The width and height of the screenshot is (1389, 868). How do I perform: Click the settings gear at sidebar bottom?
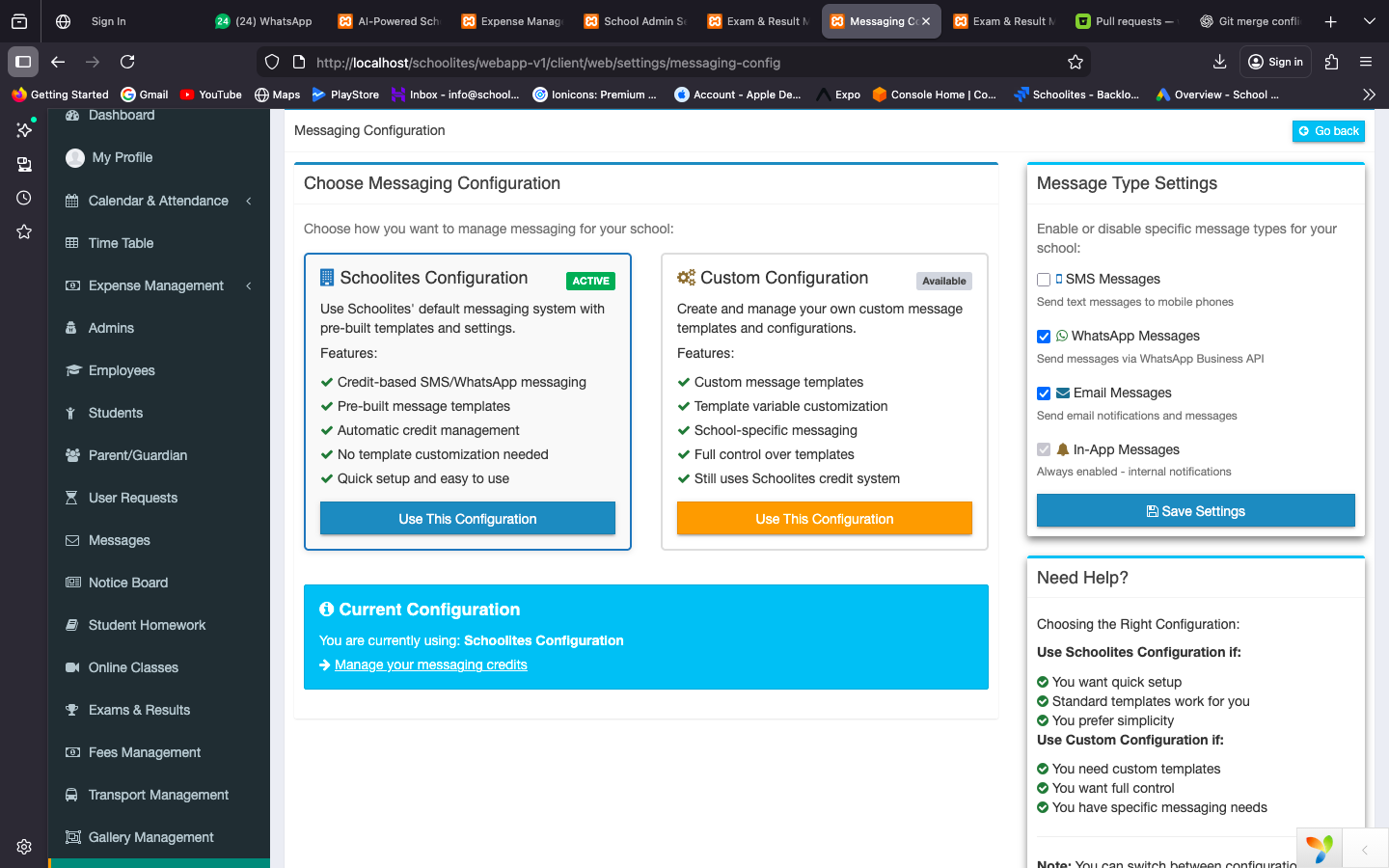24,846
